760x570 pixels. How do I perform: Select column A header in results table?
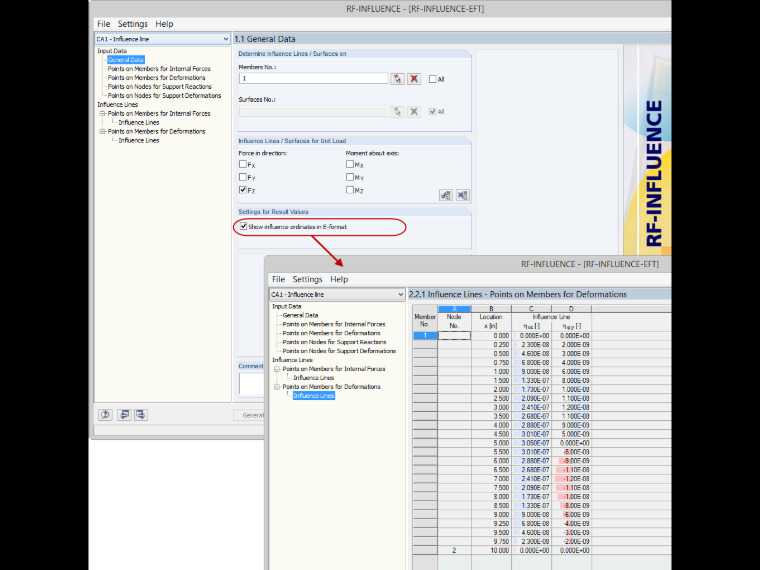455,309
